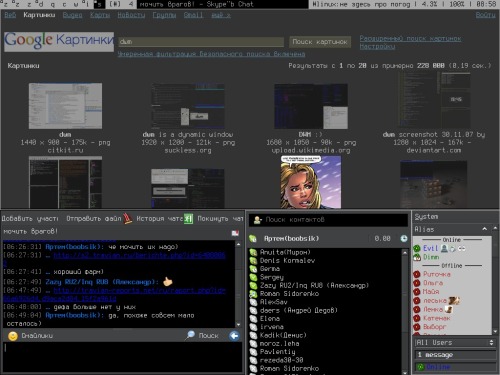500x375 pixels.
Task: Switch to the Видео tab
Action: point(72,15)
